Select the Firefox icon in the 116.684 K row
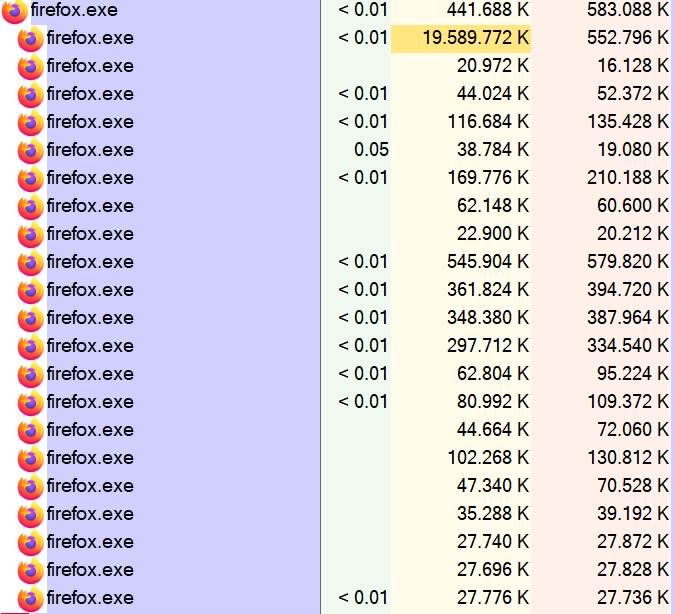Viewport: 674px width, 614px height. point(31,123)
